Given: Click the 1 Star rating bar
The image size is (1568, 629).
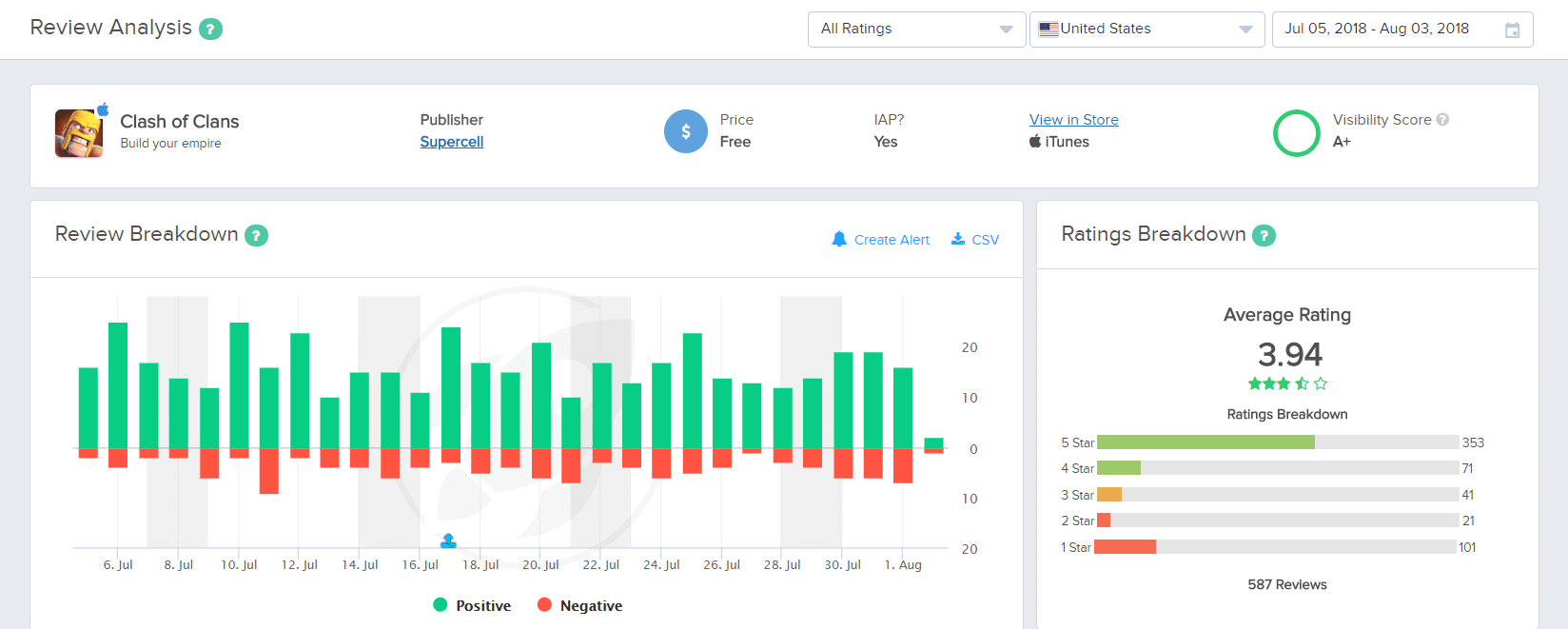Looking at the screenshot, I should point(1276,547).
